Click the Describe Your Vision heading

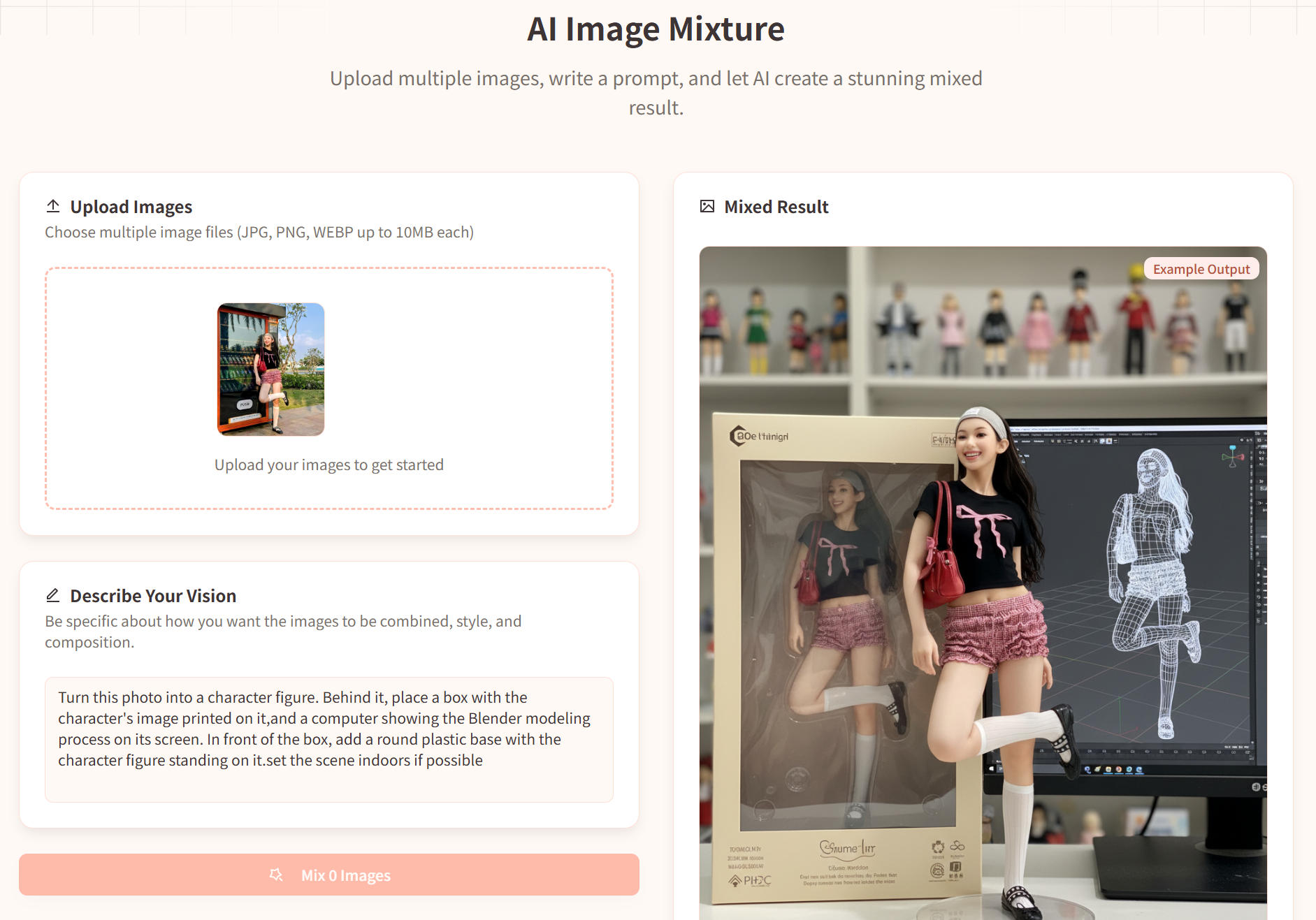(x=153, y=596)
